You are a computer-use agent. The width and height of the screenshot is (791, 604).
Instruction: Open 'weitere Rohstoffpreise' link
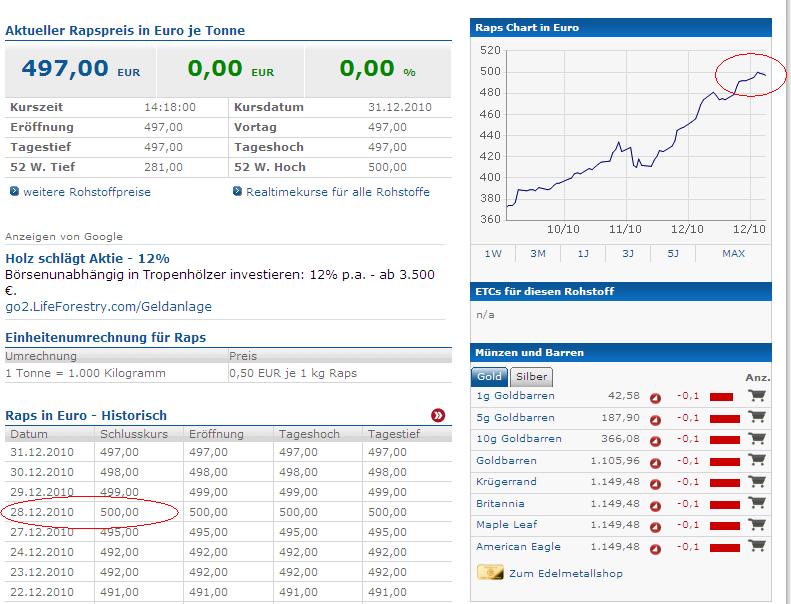pyautogui.click(x=86, y=192)
